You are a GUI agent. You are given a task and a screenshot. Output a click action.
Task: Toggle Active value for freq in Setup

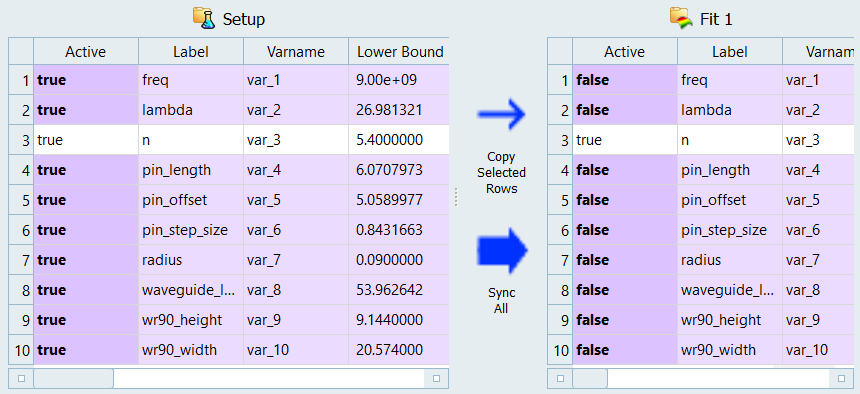point(86,80)
